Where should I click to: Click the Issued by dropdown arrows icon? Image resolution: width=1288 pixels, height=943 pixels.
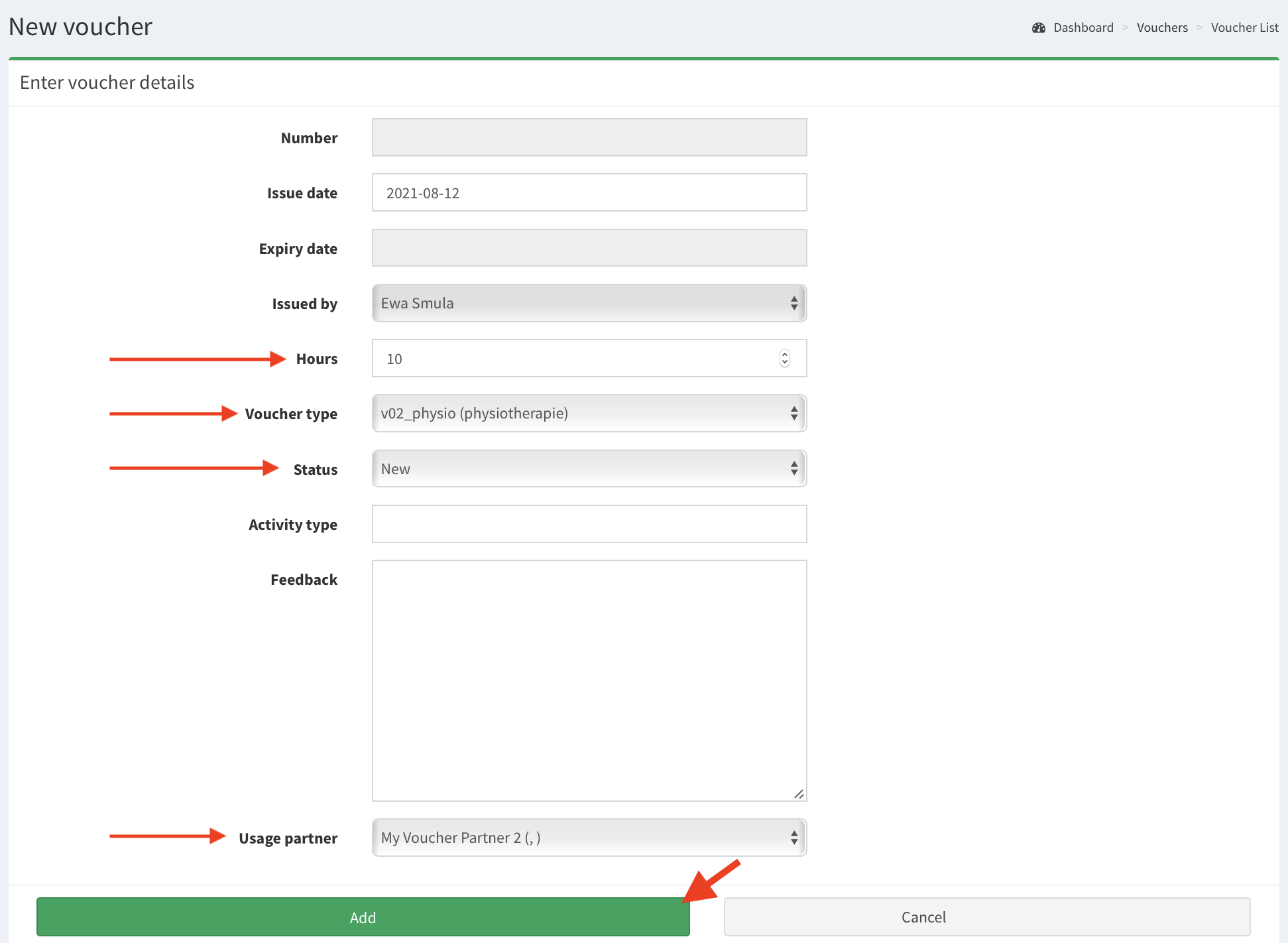point(793,304)
